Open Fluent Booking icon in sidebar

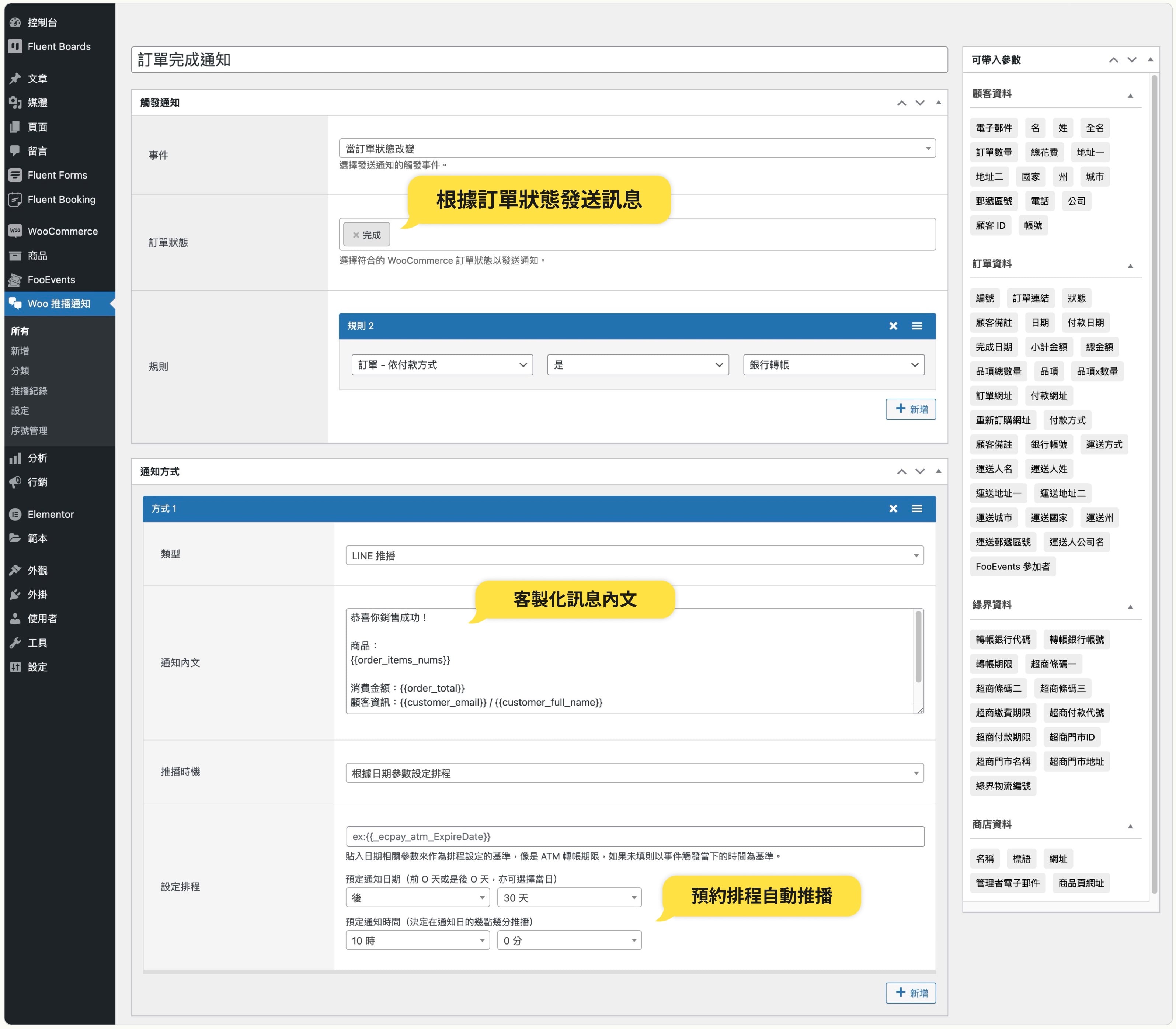pyautogui.click(x=15, y=199)
